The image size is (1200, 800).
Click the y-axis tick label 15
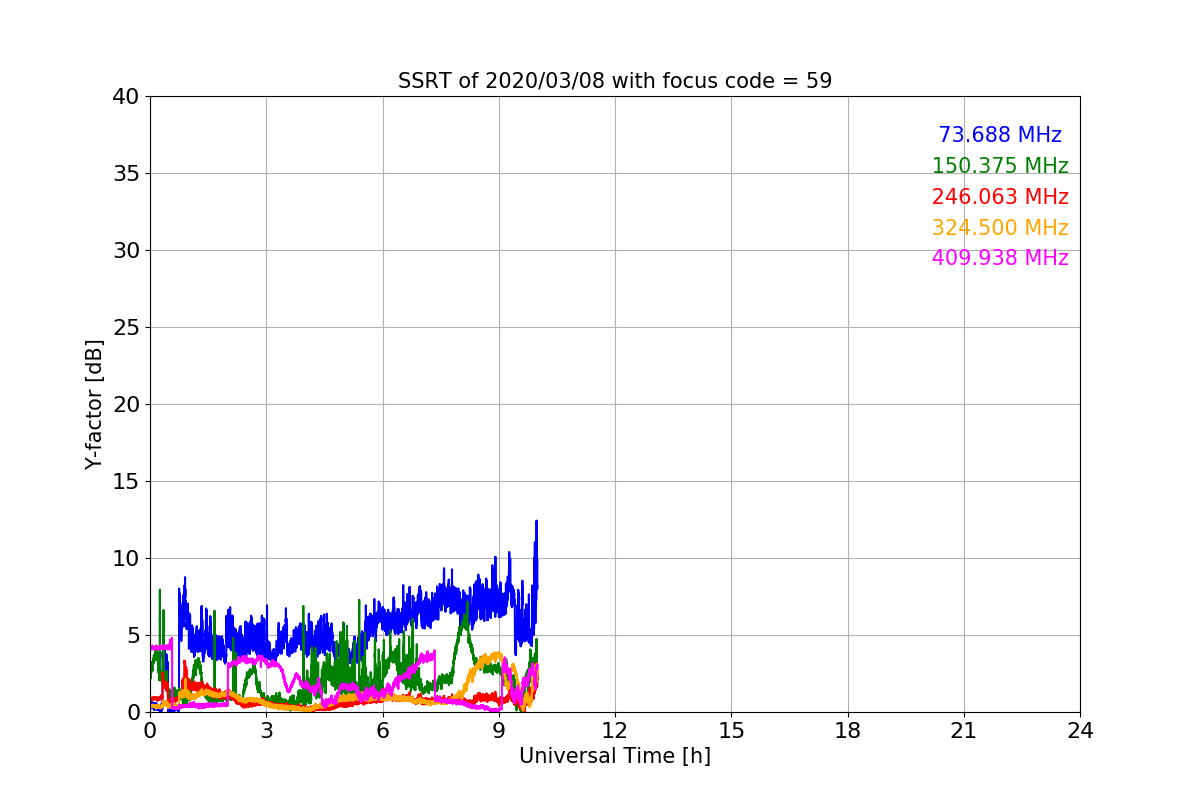(x=125, y=482)
